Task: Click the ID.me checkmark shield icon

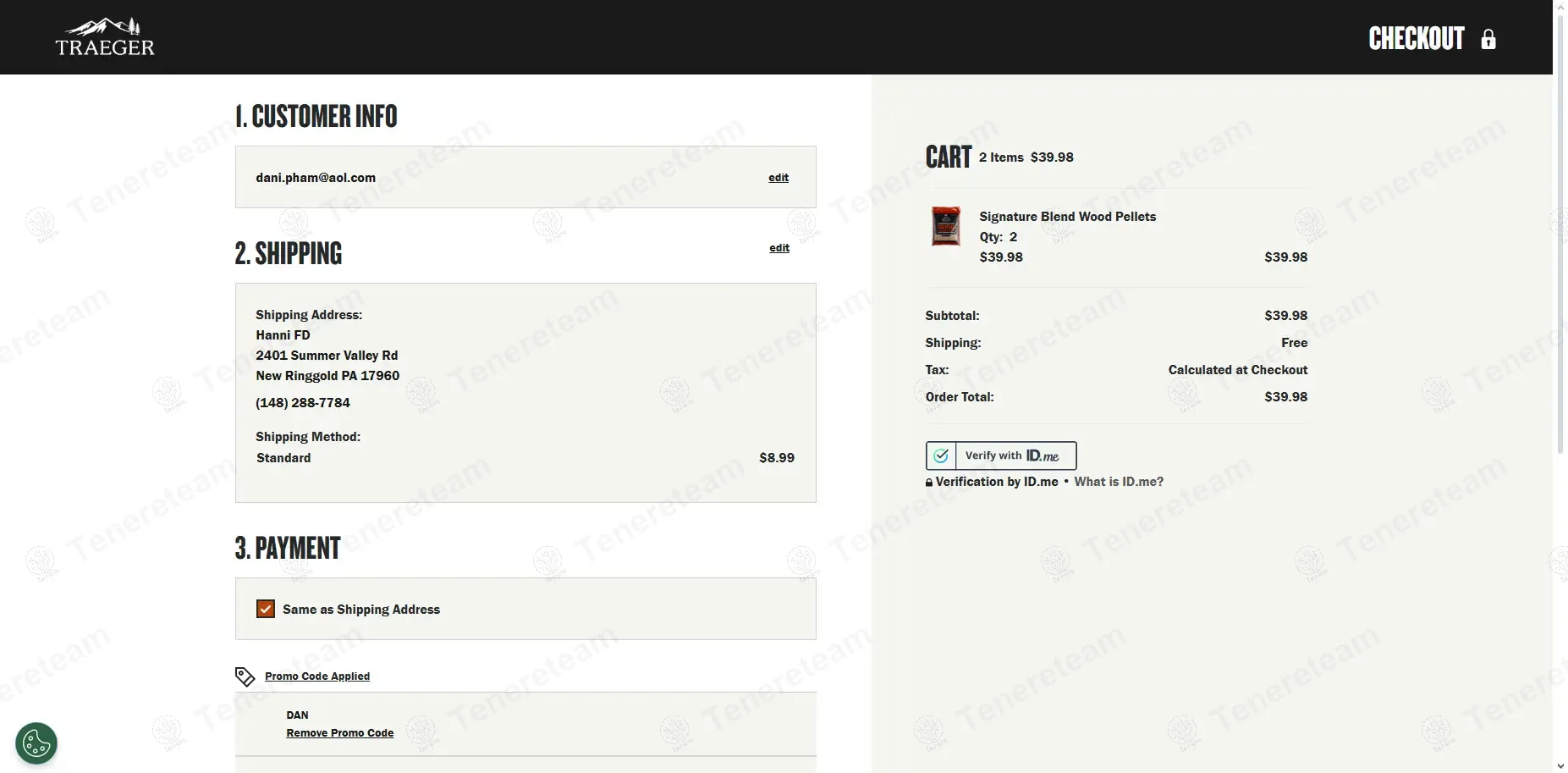Action: [x=941, y=456]
